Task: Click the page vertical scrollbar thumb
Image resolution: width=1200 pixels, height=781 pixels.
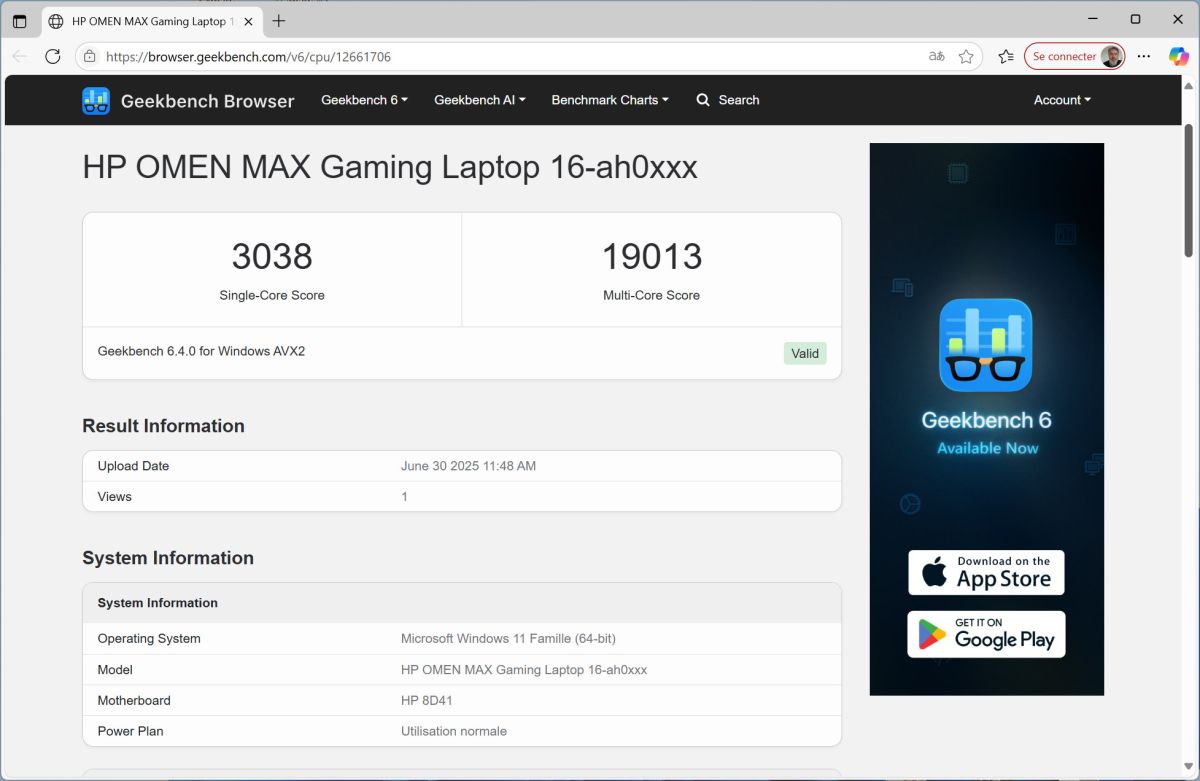Action: (1189, 190)
